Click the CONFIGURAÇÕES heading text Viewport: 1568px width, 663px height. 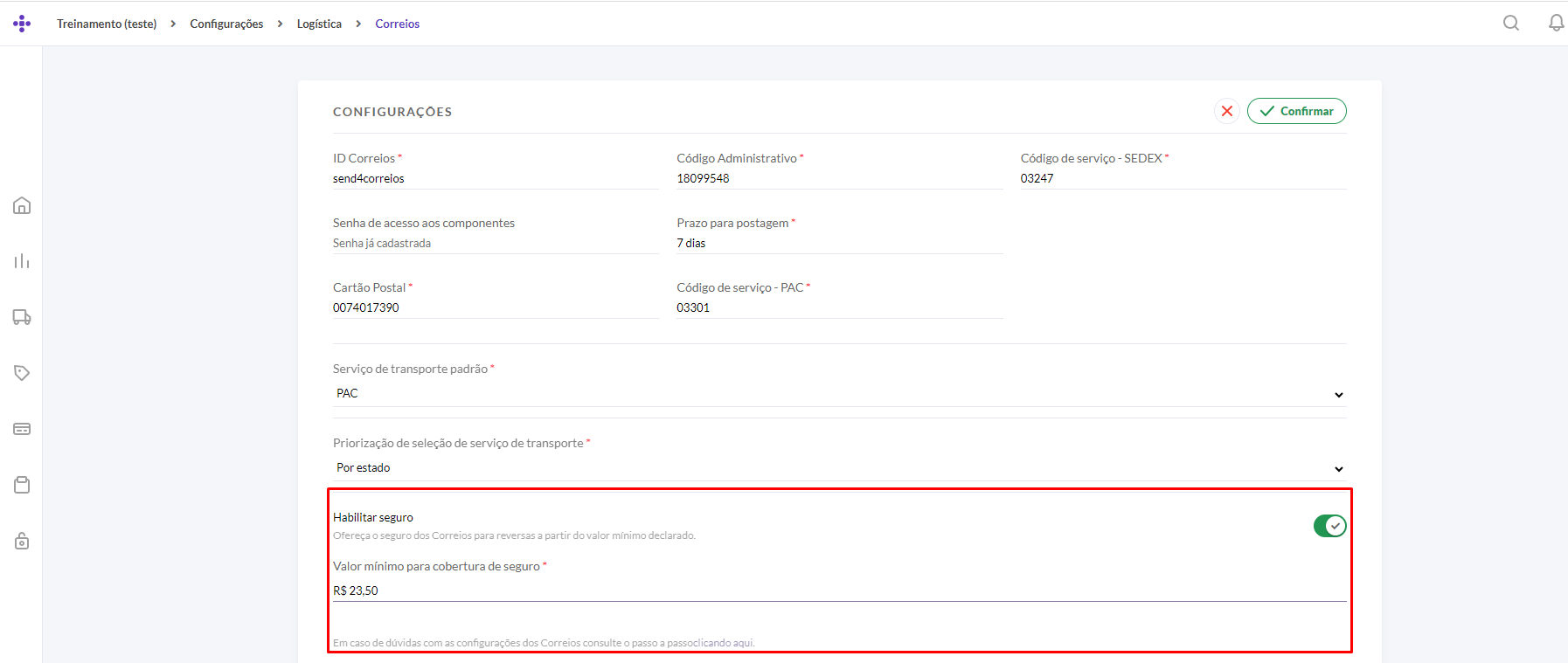pos(392,112)
